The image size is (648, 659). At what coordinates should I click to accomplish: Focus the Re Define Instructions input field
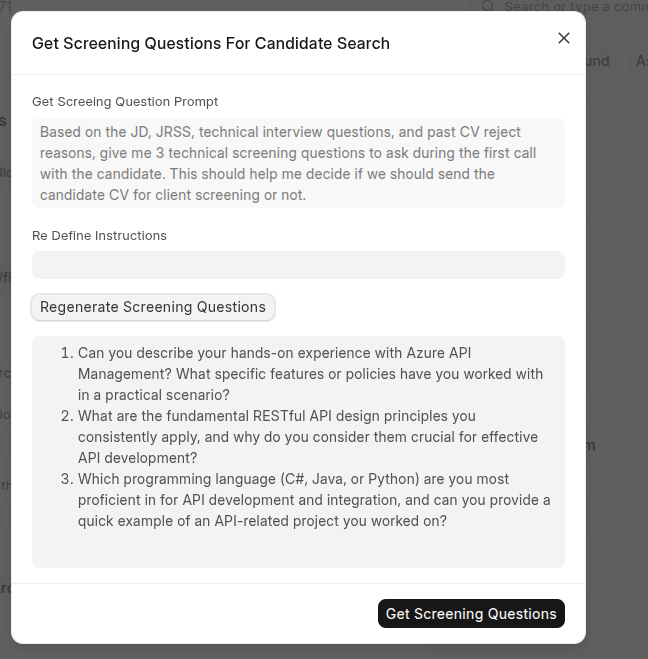click(298, 265)
